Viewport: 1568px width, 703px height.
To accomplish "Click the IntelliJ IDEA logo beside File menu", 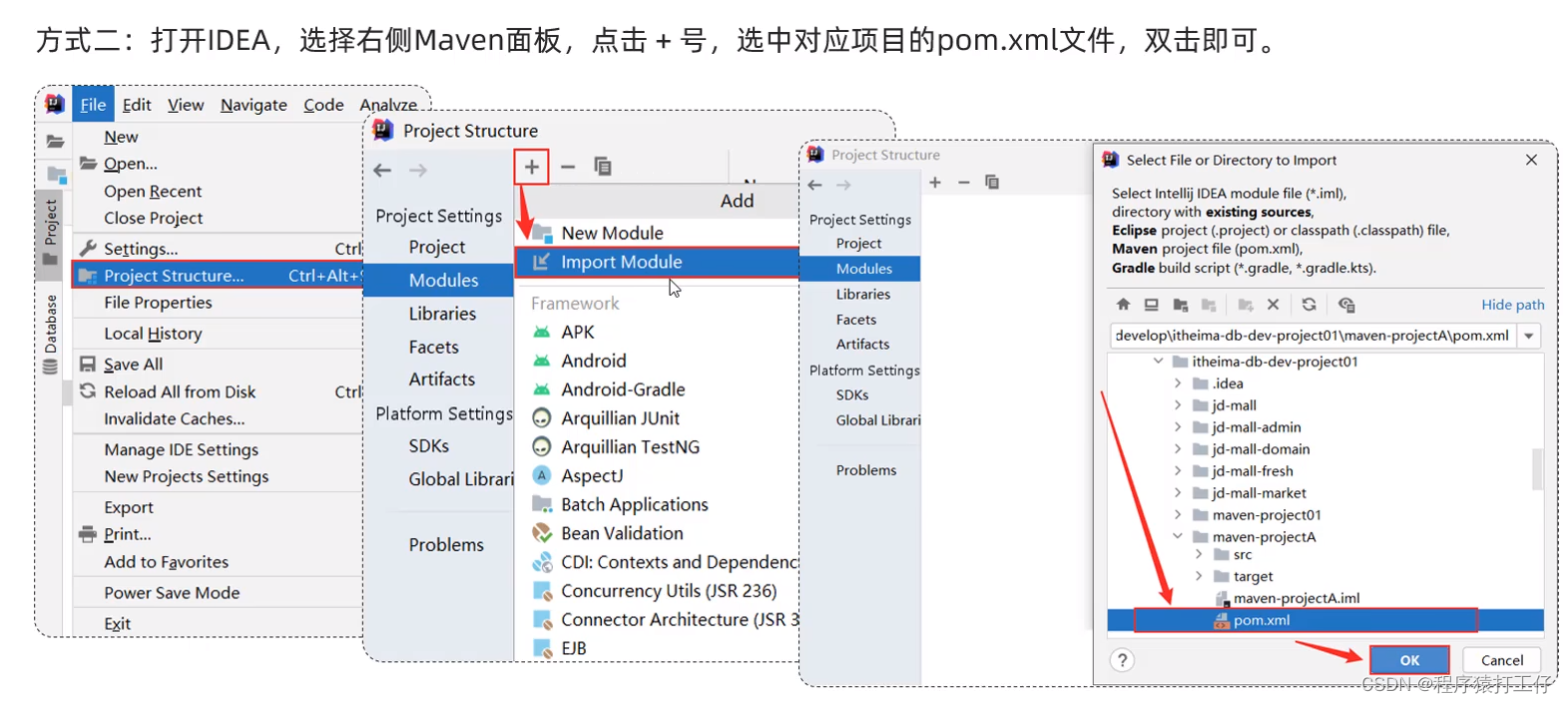I will click(55, 104).
